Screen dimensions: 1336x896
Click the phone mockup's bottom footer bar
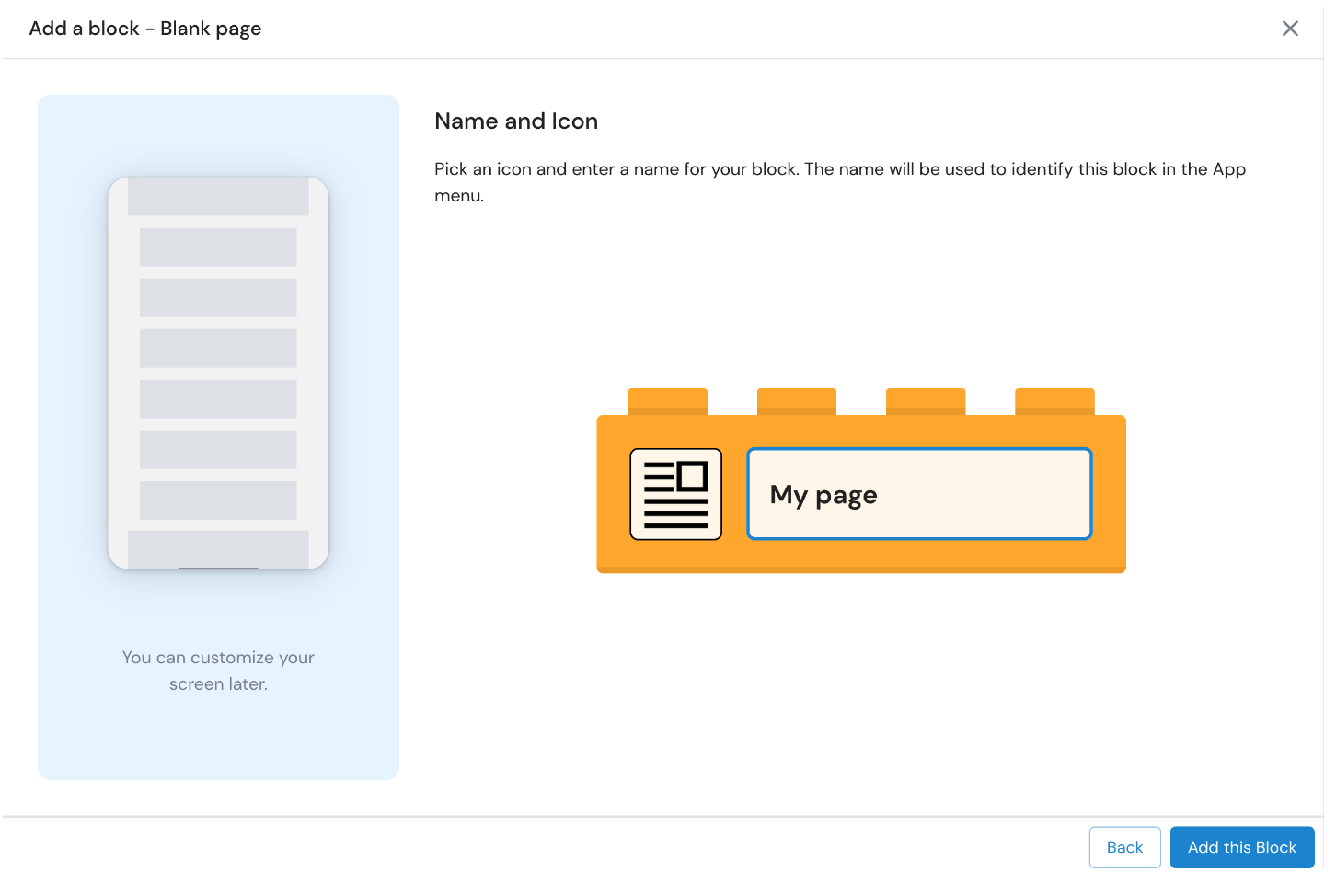[218, 549]
